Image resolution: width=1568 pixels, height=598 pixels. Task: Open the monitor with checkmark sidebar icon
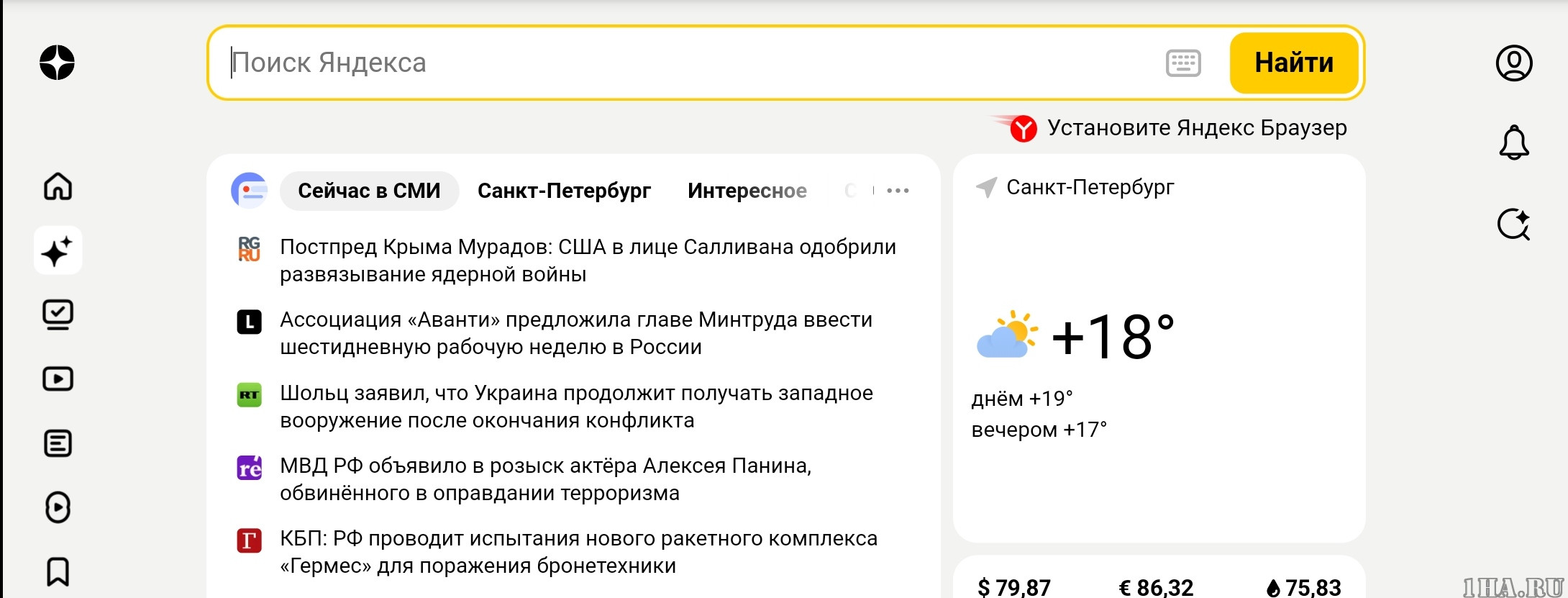click(58, 314)
